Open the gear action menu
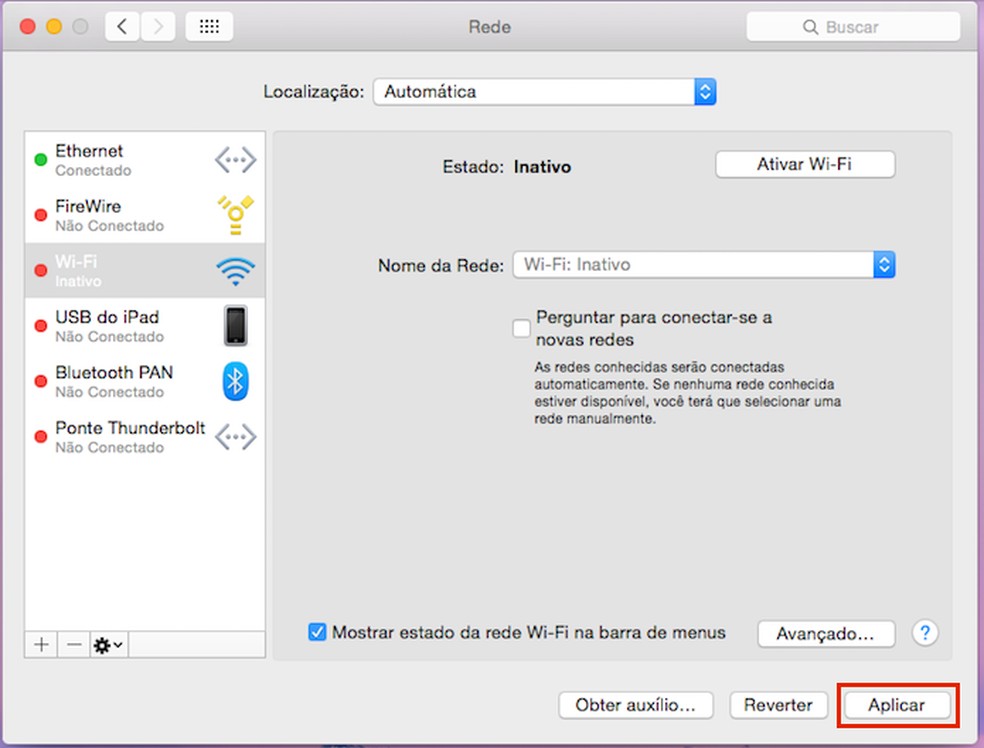This screenshot has height=748, width=984. (x=109, y=644)
